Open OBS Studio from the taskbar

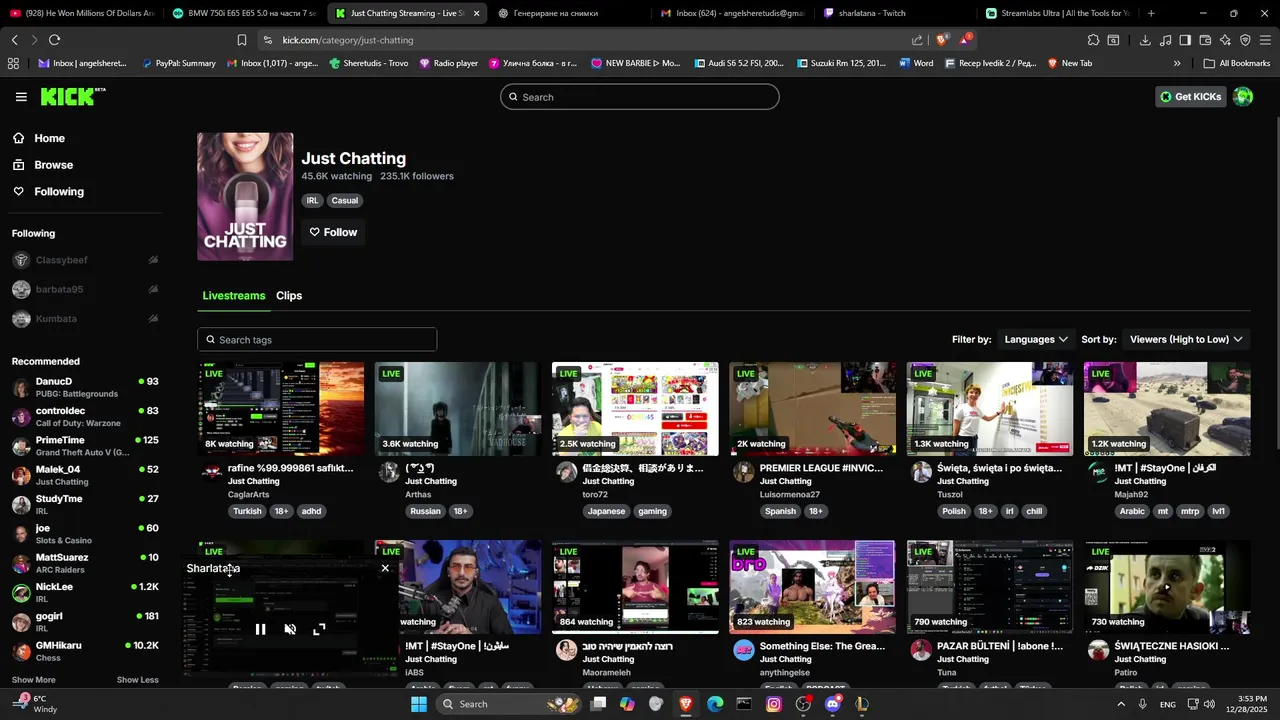coord(803,704)
